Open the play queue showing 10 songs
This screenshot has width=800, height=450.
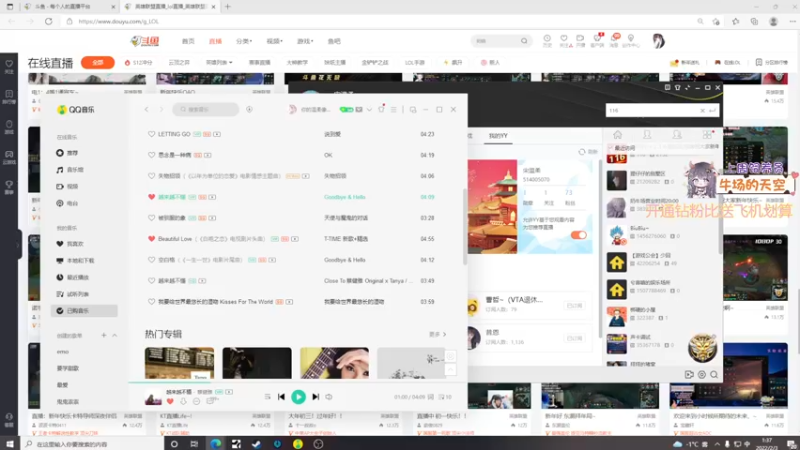445,396
